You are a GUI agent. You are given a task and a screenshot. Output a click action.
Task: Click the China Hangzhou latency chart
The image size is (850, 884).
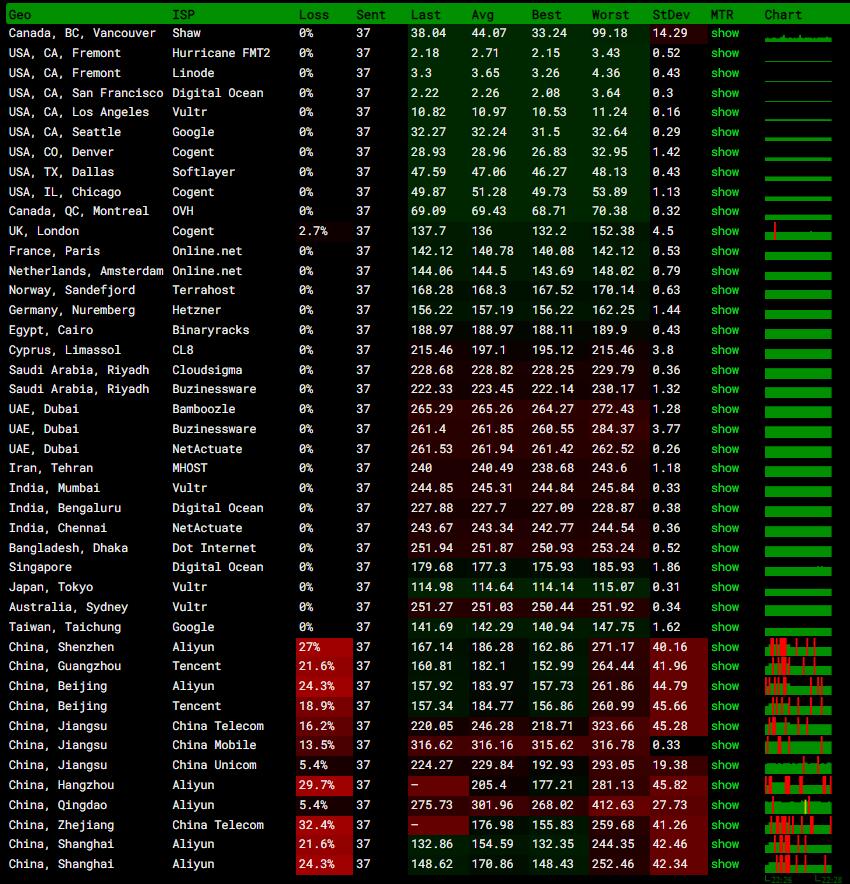coord(798,785)
